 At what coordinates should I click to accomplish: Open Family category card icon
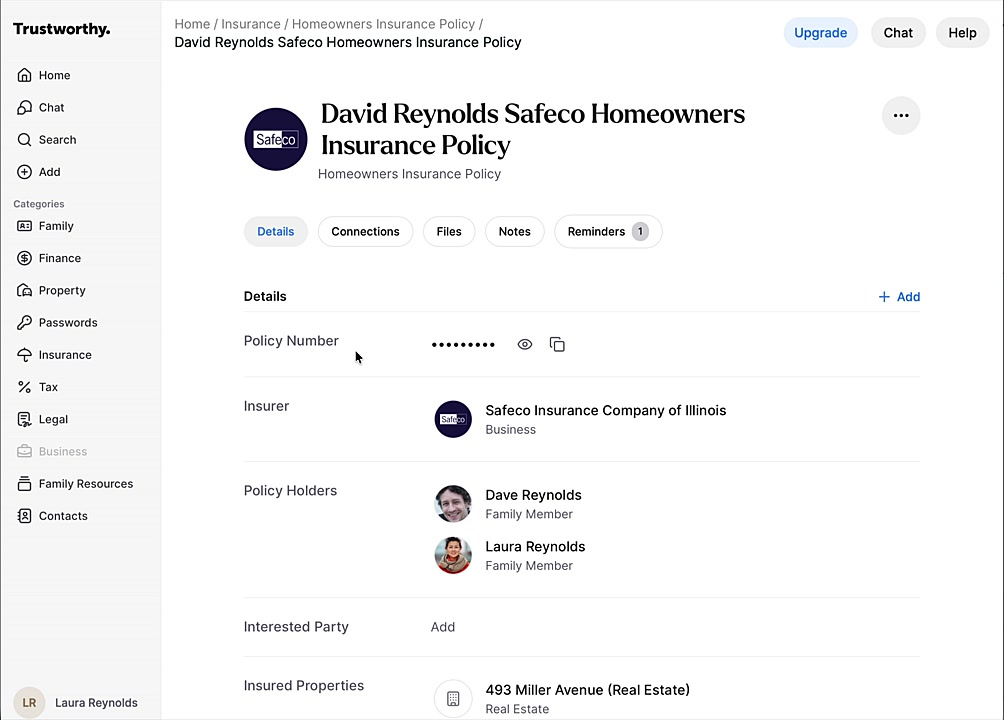click(24, 226)
